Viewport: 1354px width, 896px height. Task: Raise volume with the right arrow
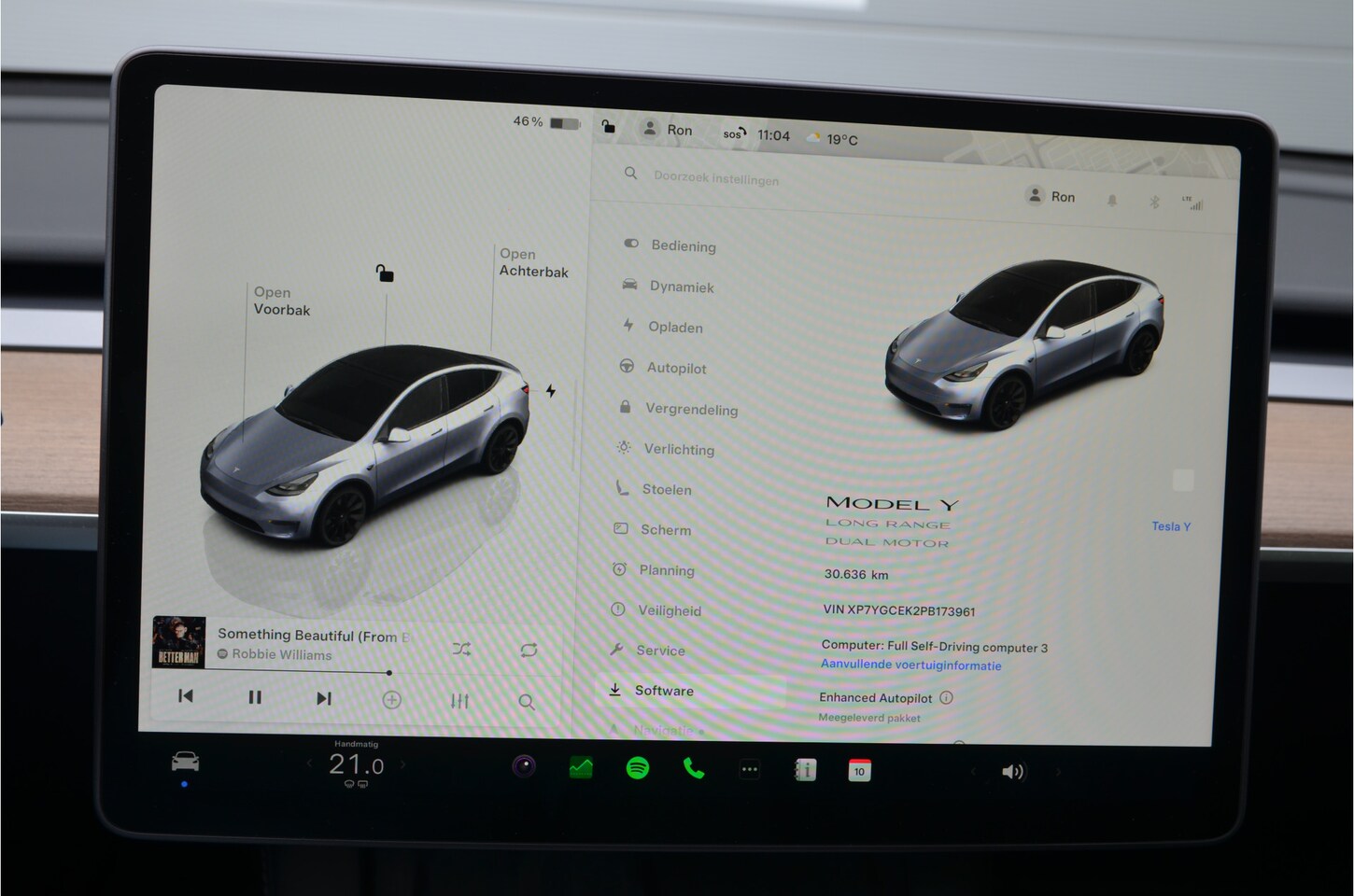pos(1058,772)
